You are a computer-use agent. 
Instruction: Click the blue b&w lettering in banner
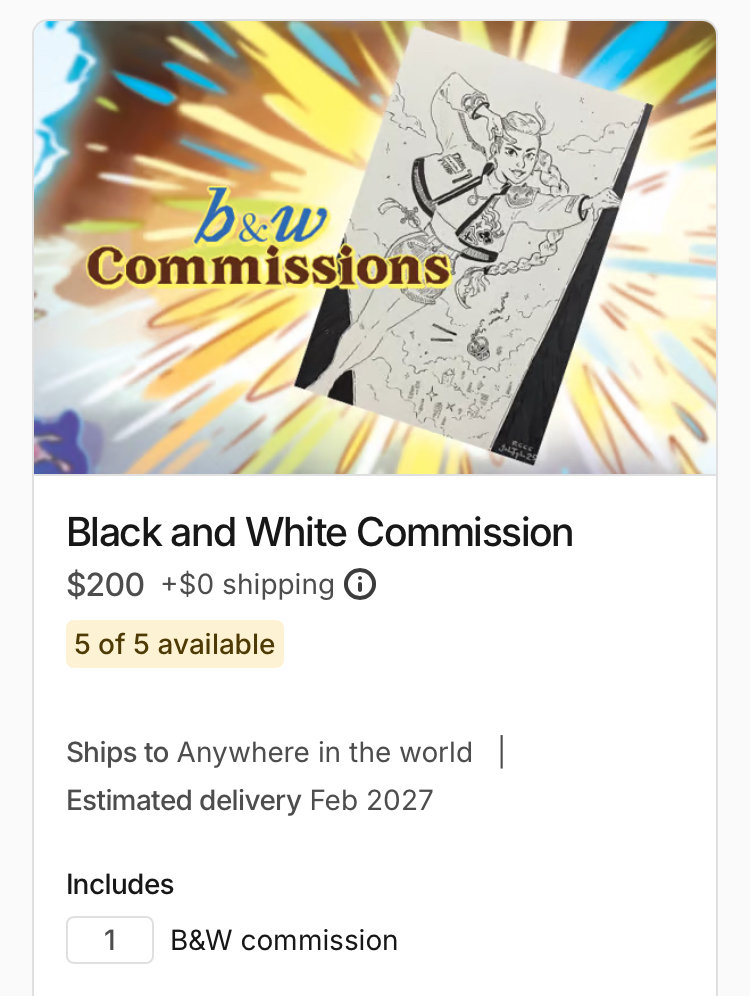[x=263, y=215]
